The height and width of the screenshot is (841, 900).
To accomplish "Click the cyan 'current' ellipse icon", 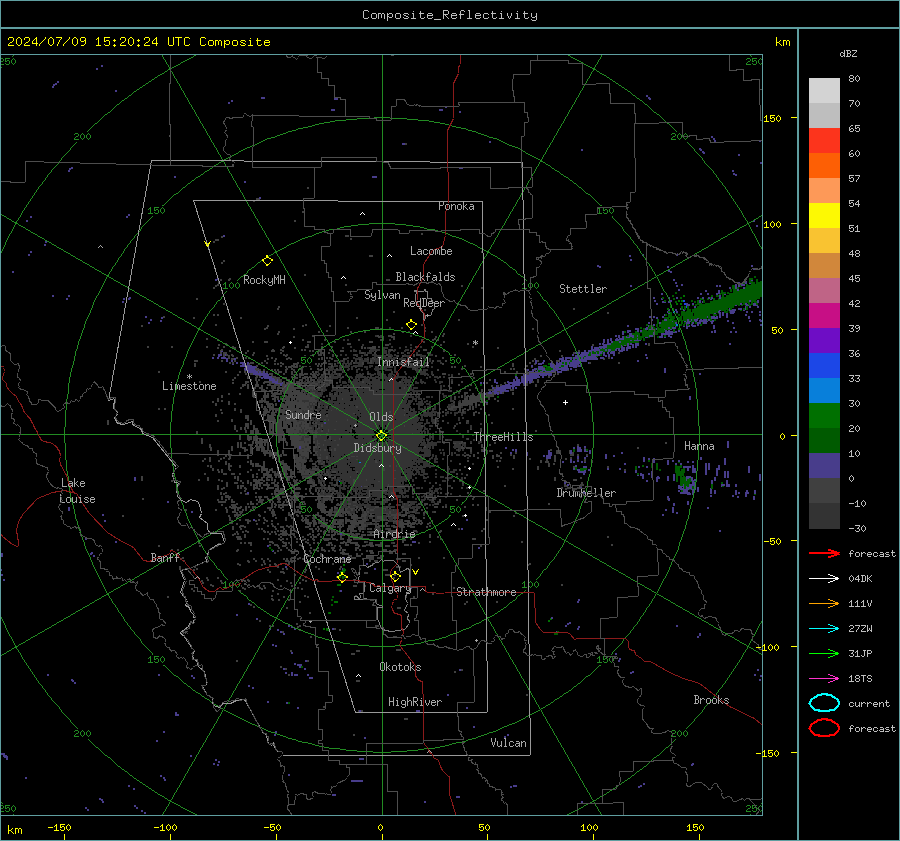I will (824, 703).
